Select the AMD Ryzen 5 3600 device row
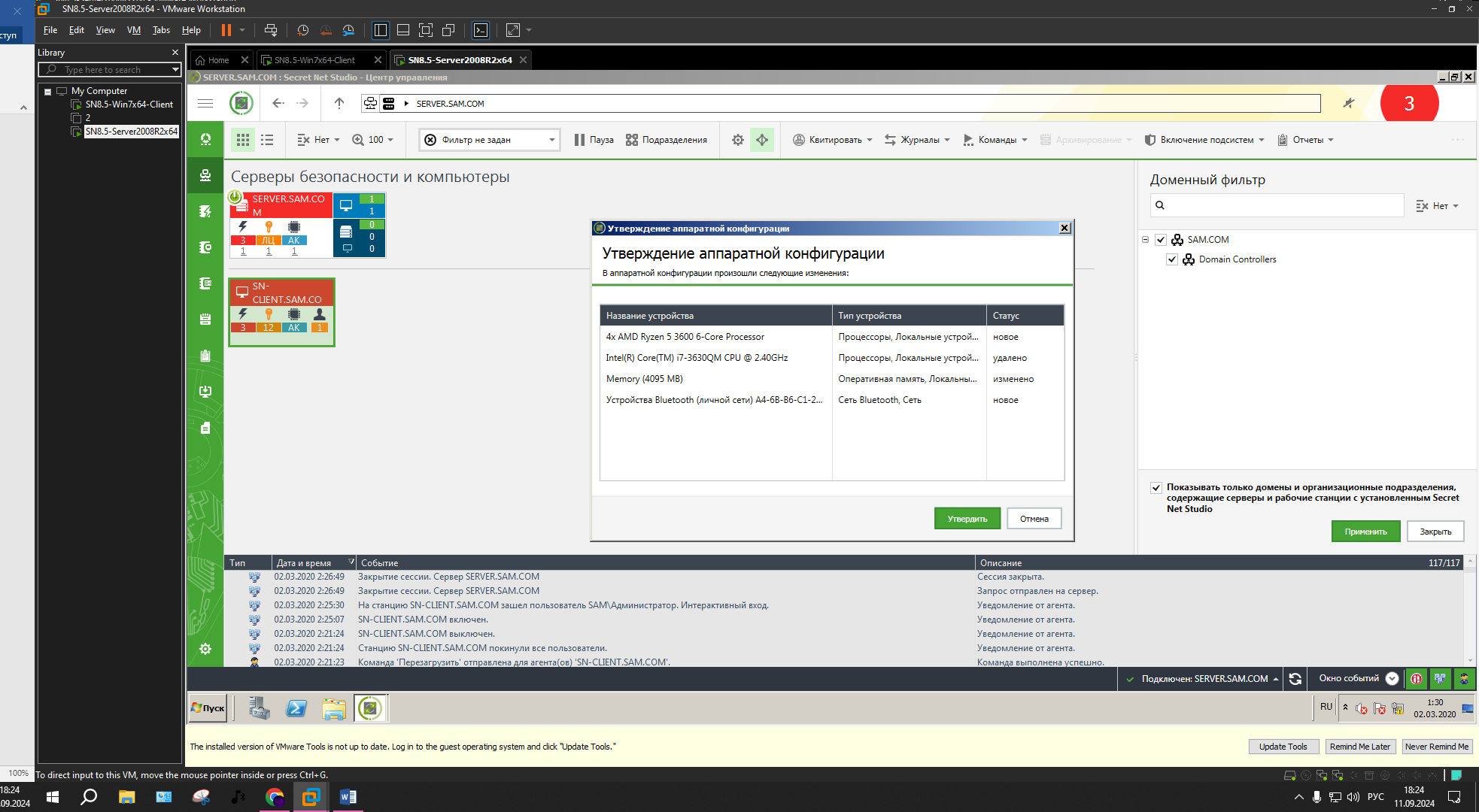 [x=832, y=337]
